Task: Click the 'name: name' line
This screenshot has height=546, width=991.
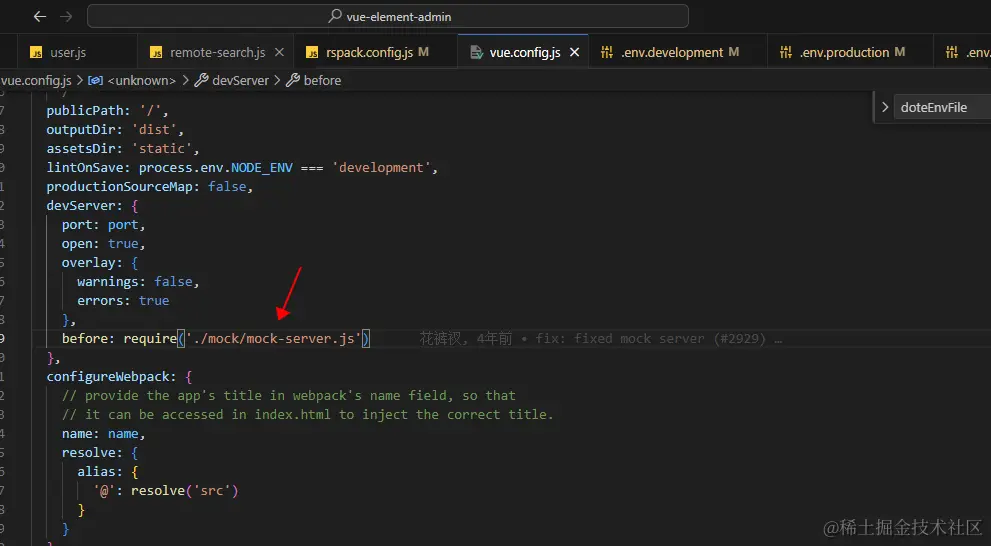Action: pos(104,434)
